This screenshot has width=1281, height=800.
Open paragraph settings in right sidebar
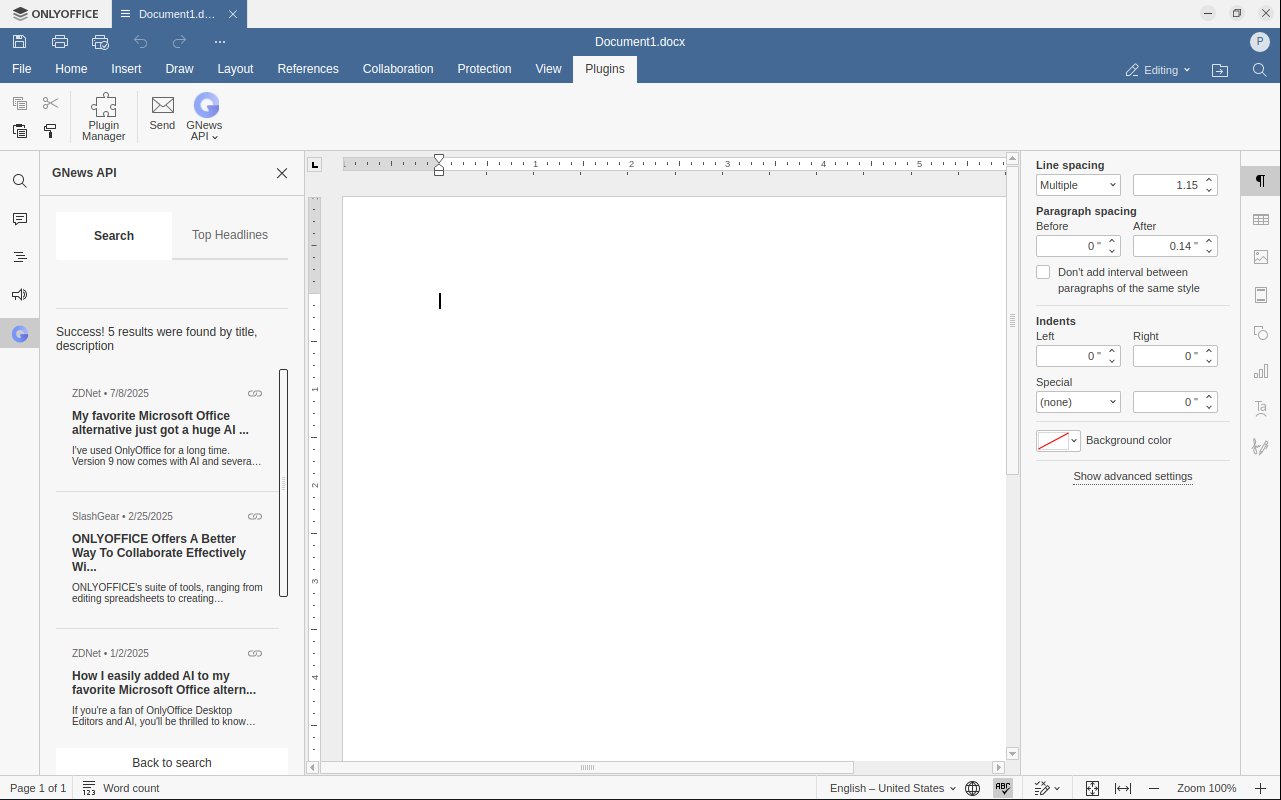pyautogui.click(x=1261, y=181)
